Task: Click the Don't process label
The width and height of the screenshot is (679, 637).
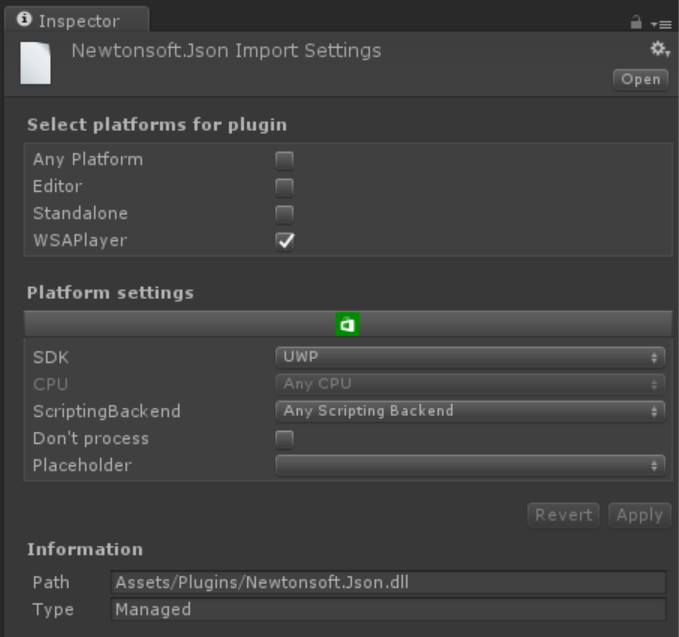Action: tap(91, 439)
